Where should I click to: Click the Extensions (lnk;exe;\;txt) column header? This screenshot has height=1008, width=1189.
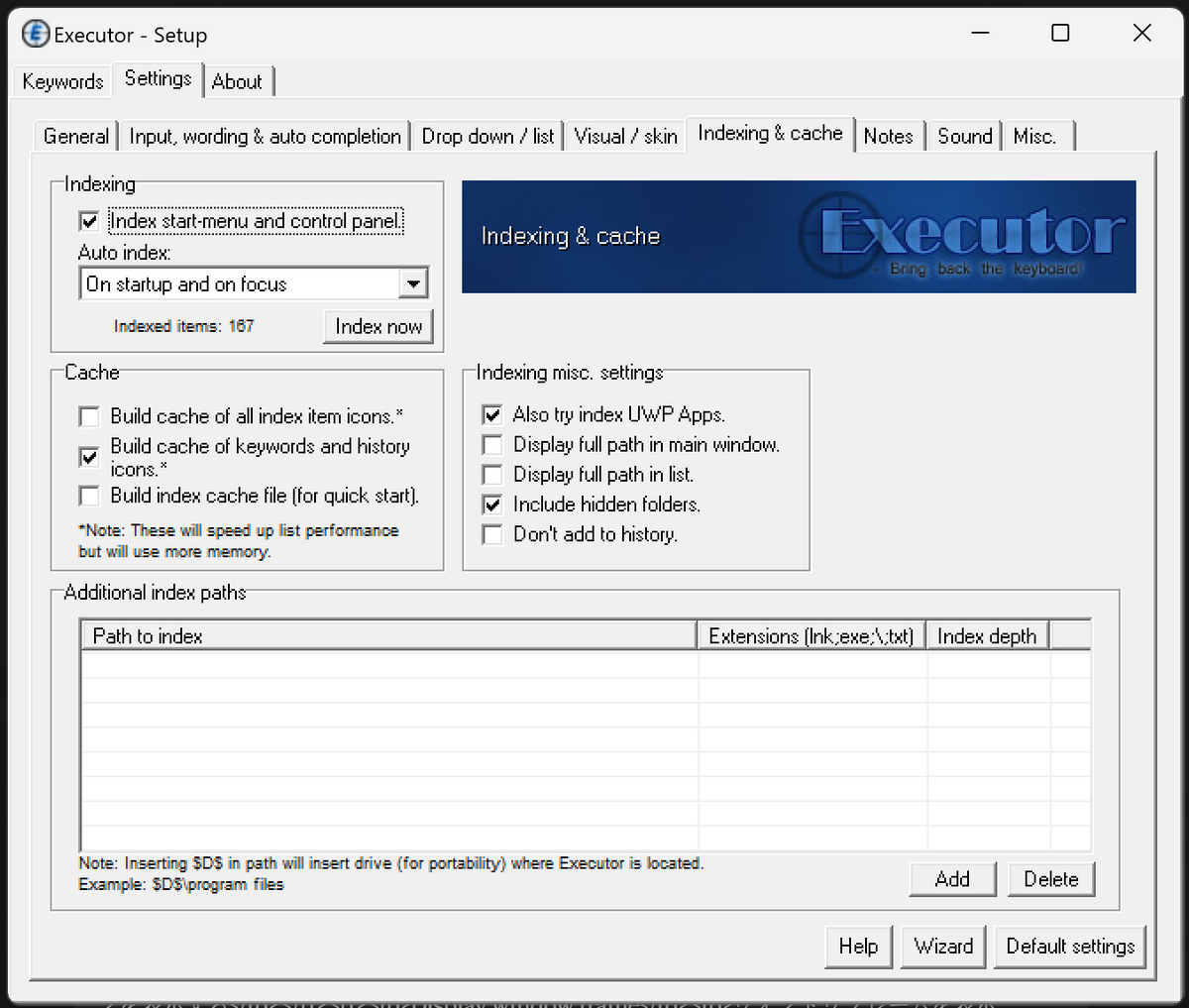(x=811, y=636)
